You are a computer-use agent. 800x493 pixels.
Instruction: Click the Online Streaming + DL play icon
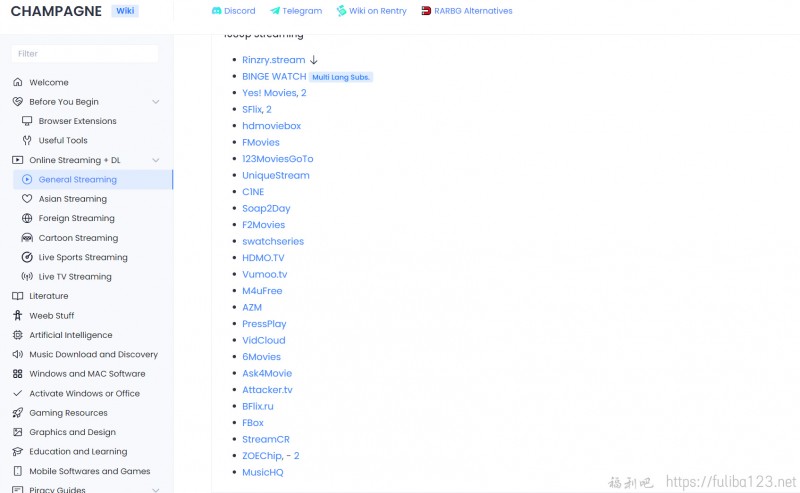[x=17, y=160]
